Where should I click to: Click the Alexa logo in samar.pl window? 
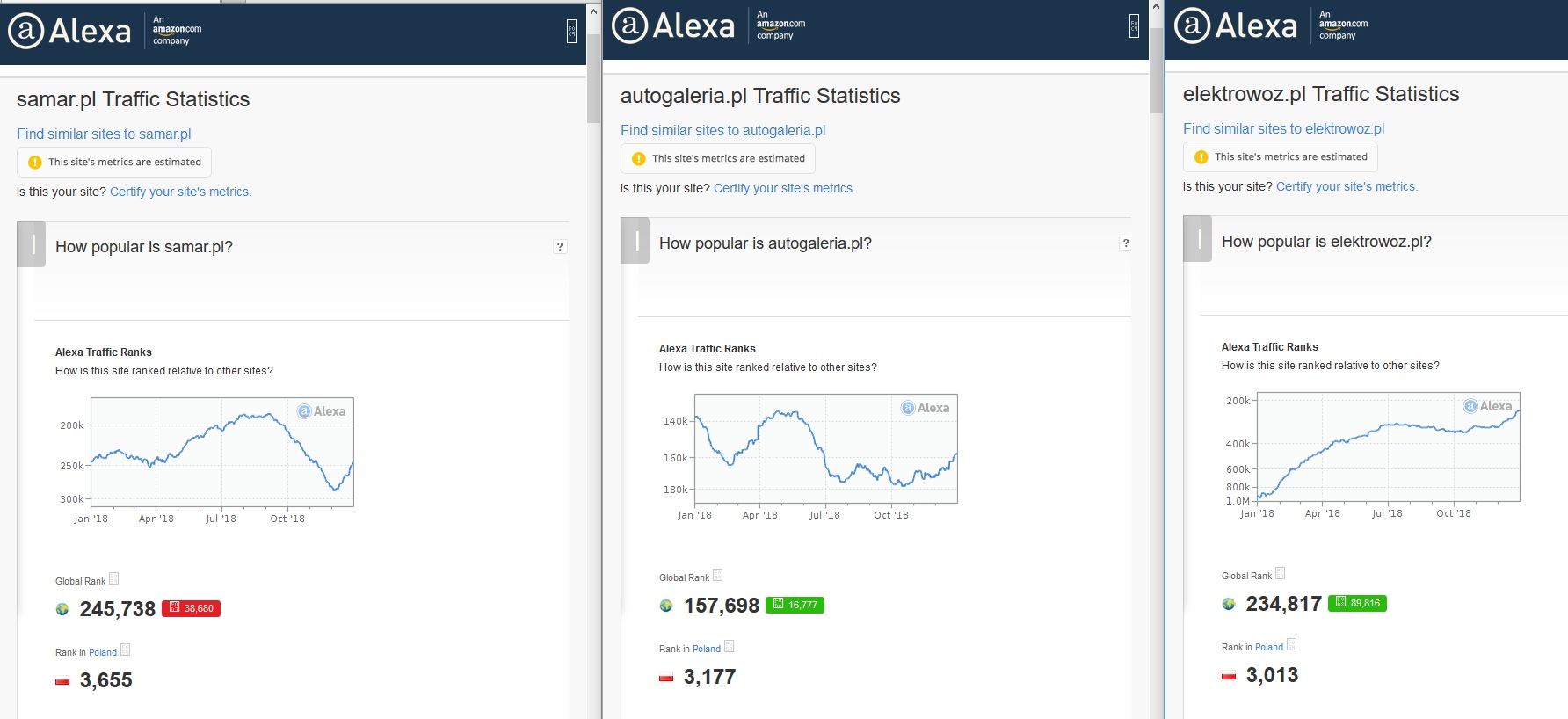(x=69, y=31)
